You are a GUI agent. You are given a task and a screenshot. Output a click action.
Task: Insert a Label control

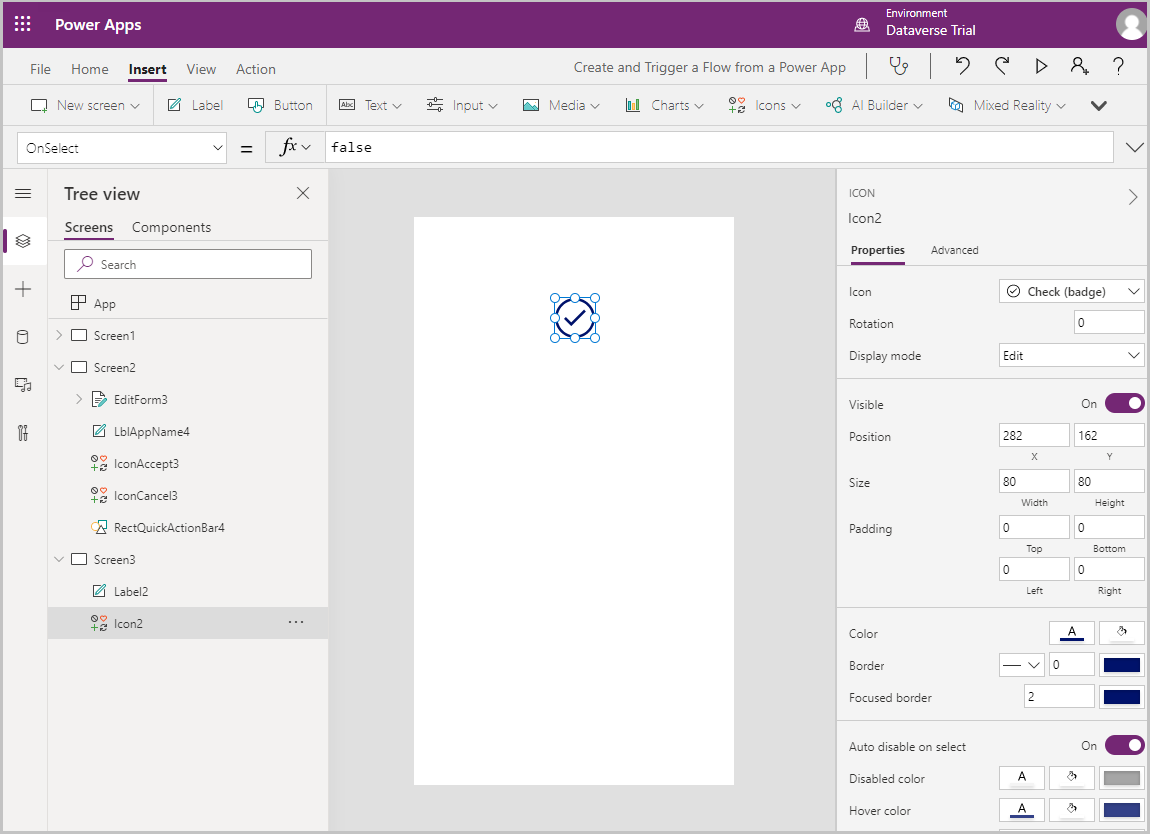(195, 105)
